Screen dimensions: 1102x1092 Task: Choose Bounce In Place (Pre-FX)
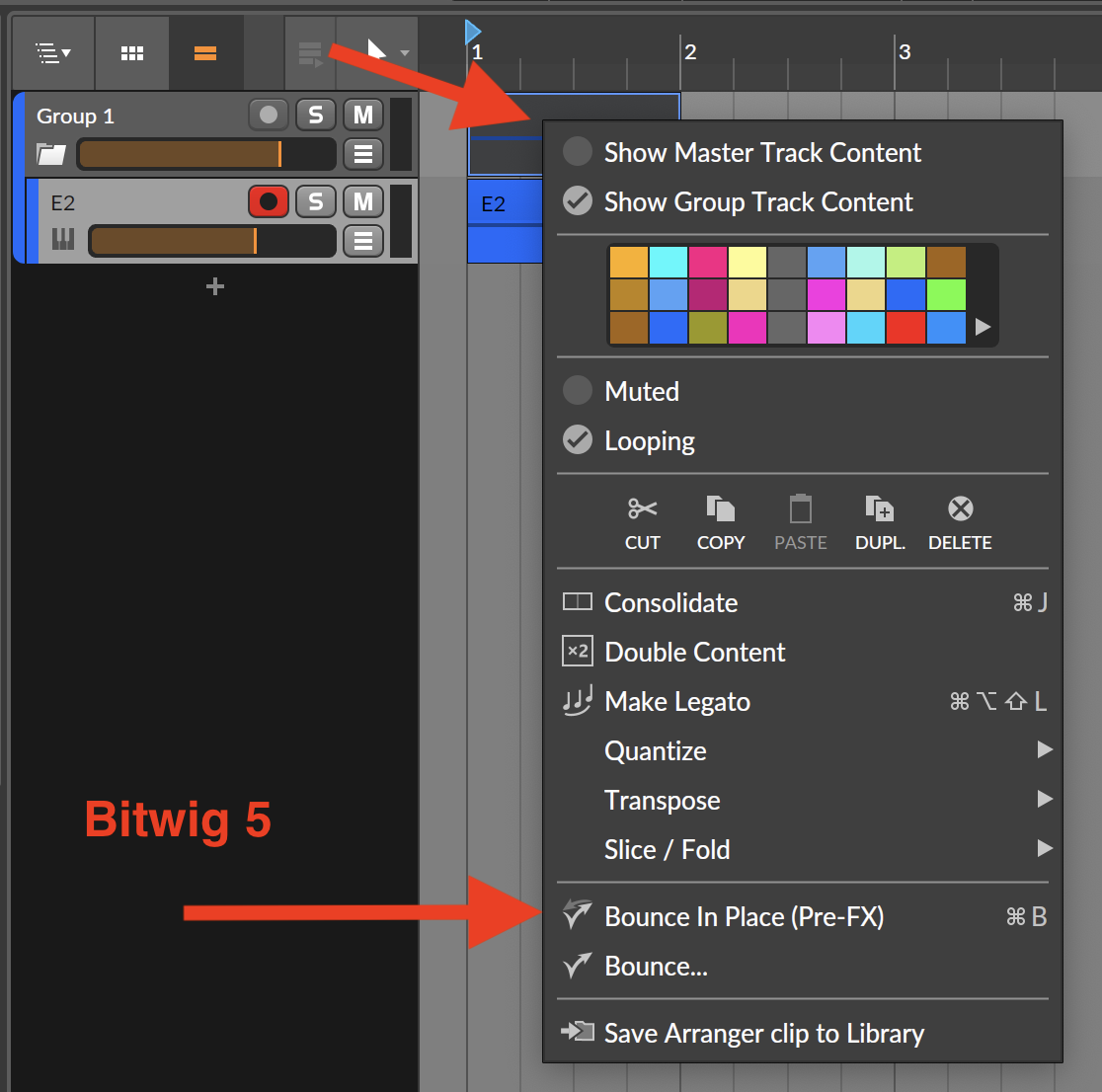pos(803,916)
